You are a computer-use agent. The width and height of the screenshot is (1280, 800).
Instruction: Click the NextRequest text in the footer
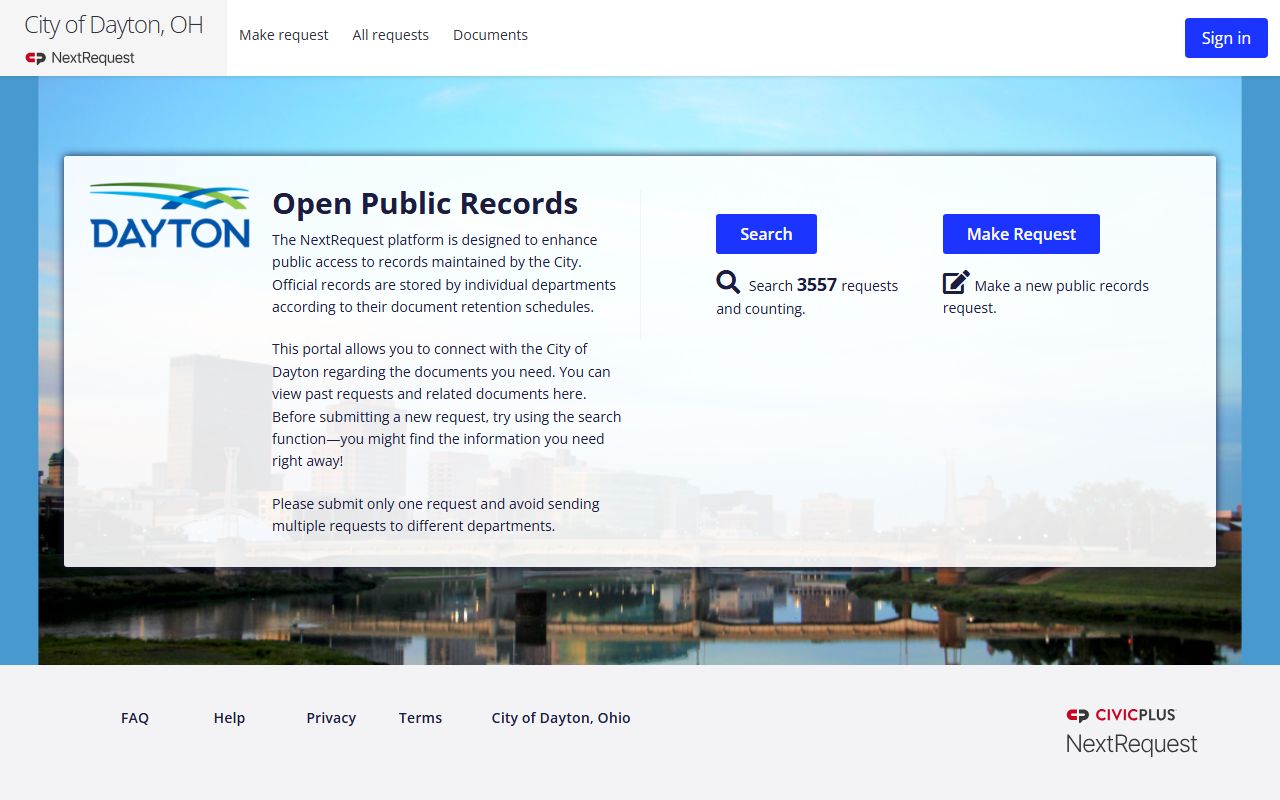click(x=1131, y=744)
